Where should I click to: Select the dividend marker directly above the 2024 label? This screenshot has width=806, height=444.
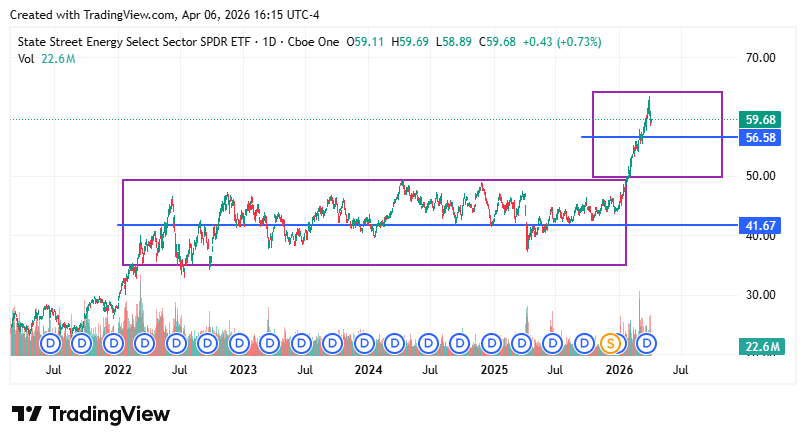tap(364, 343)
